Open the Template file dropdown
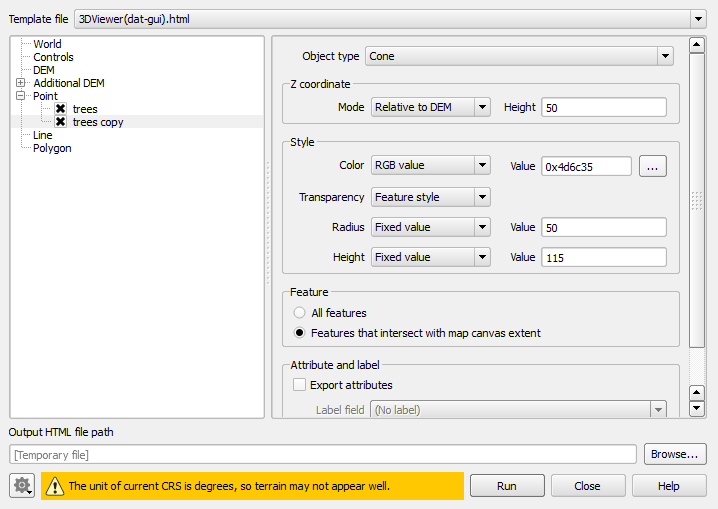 pos(391,19)
